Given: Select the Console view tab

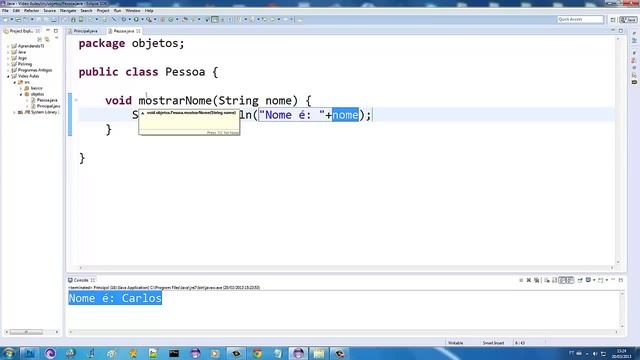Looking at the screenshot, I should [81, 280].
